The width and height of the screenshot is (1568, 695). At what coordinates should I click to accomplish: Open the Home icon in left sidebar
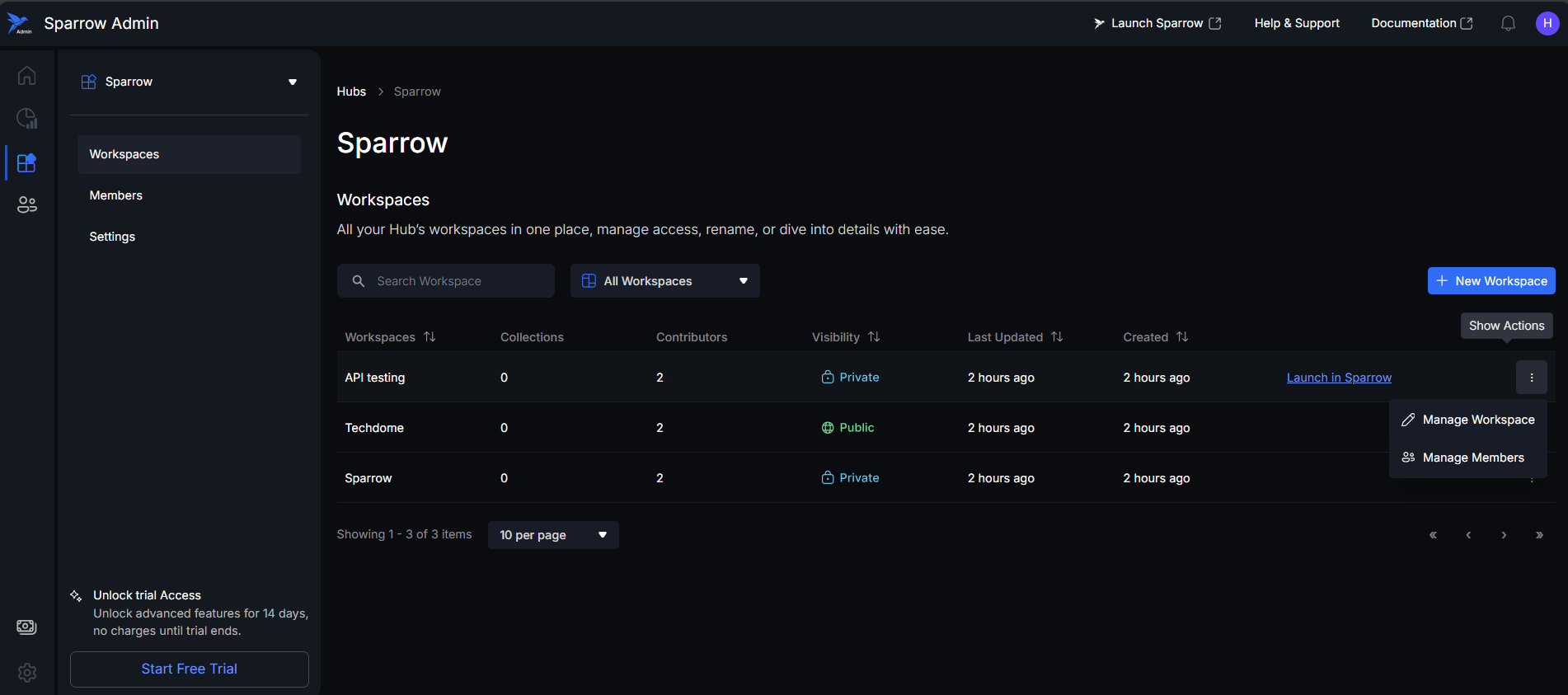pos(26,76)
